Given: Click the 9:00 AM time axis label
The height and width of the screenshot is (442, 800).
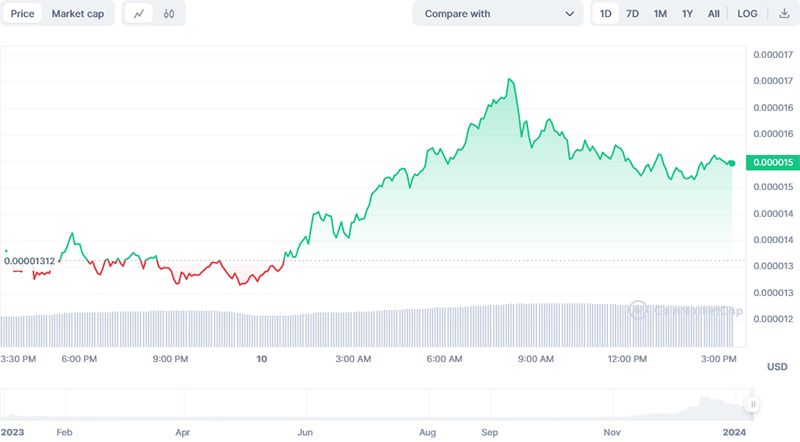Looking at the screenshot, I should pyautogui.click(x=536, y=359).
